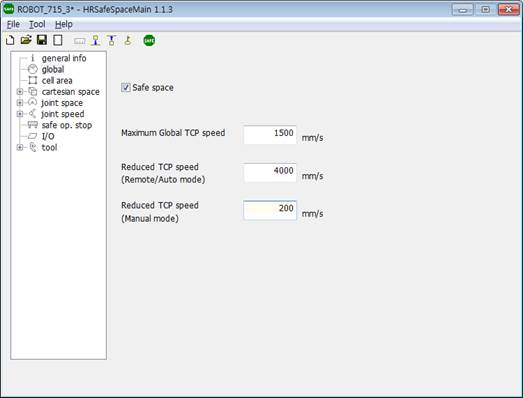This screenshot has width=523, height=398.
Task: Click the general info 'i' tree icon
Action: tap(32, 58)
